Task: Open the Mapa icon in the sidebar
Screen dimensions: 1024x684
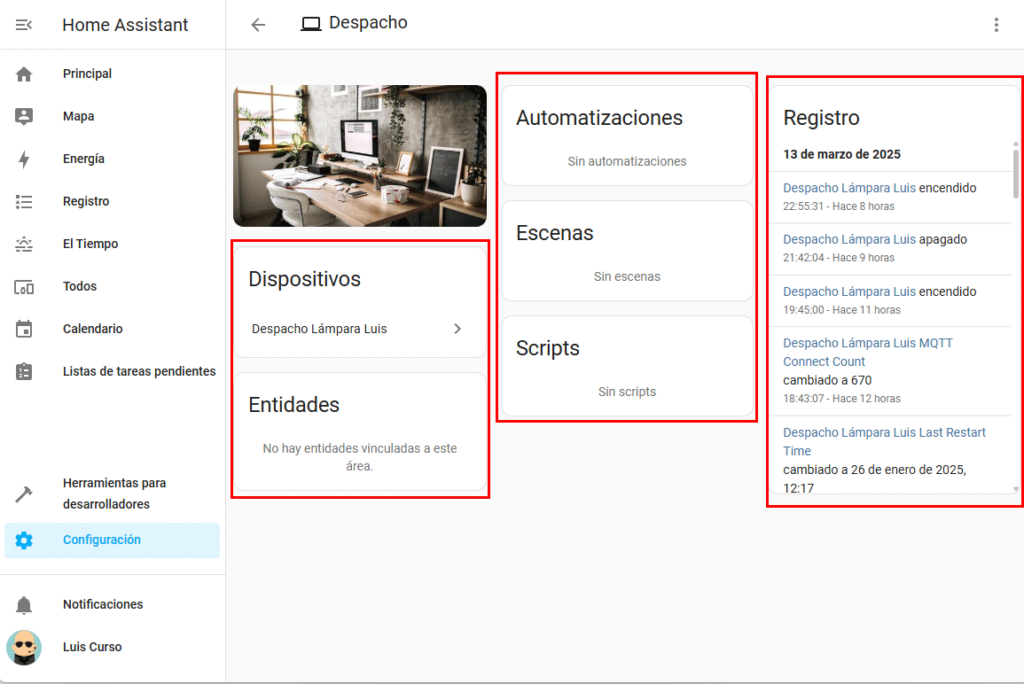Action: pyautogui.click(x=24, y=116)
